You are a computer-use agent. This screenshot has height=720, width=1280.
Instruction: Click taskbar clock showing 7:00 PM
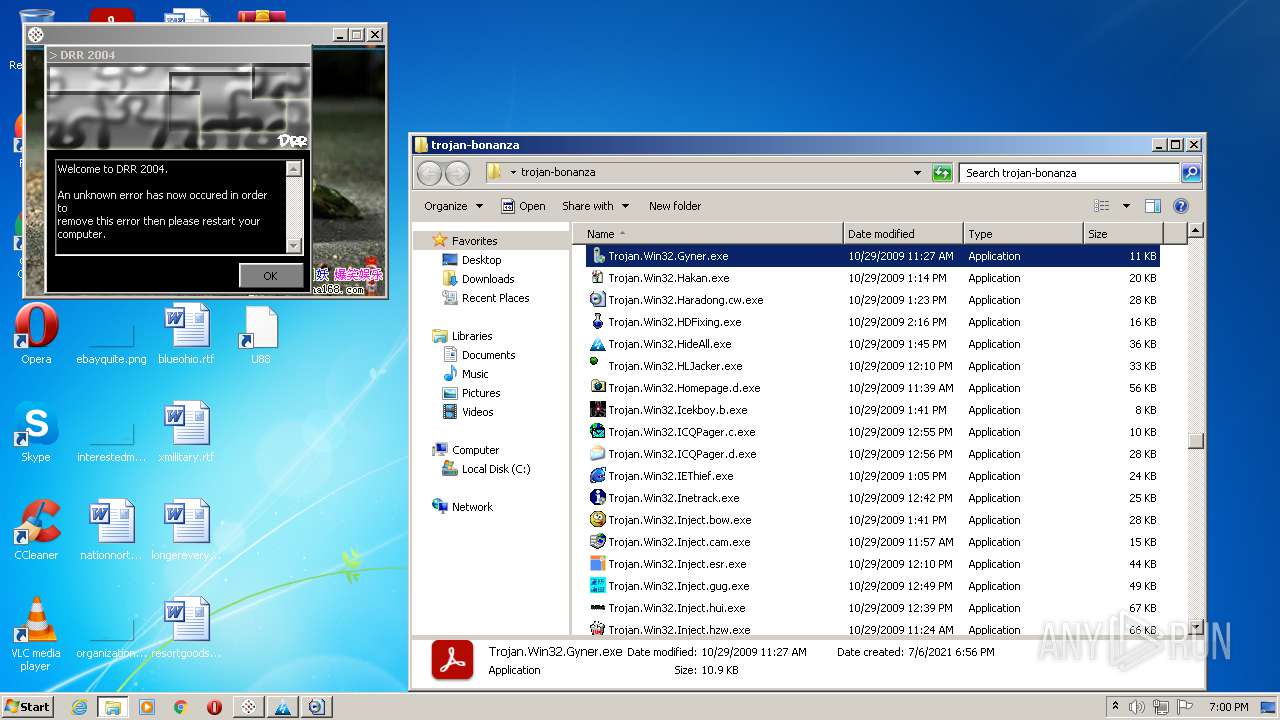click(1228, 707)
